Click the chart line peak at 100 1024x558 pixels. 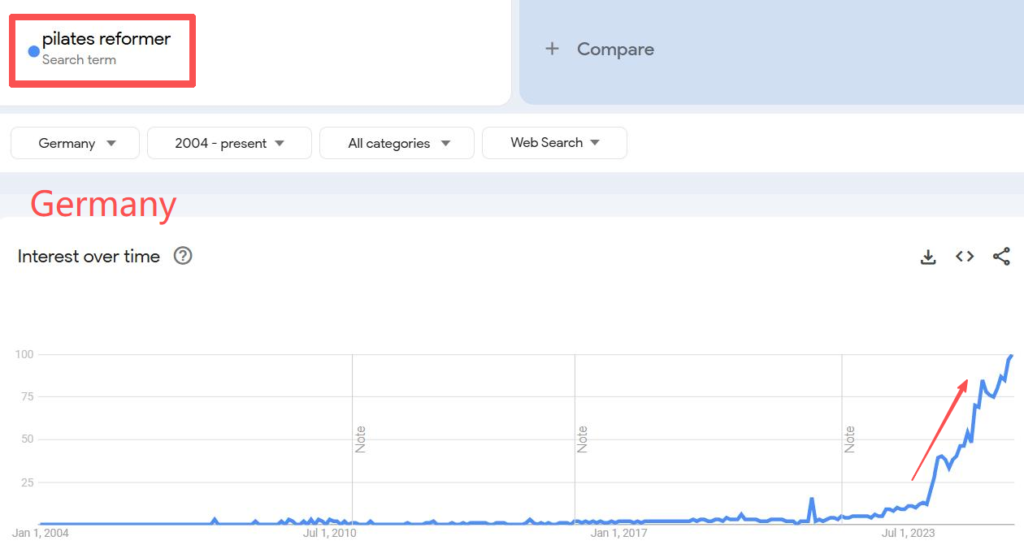1010,356
